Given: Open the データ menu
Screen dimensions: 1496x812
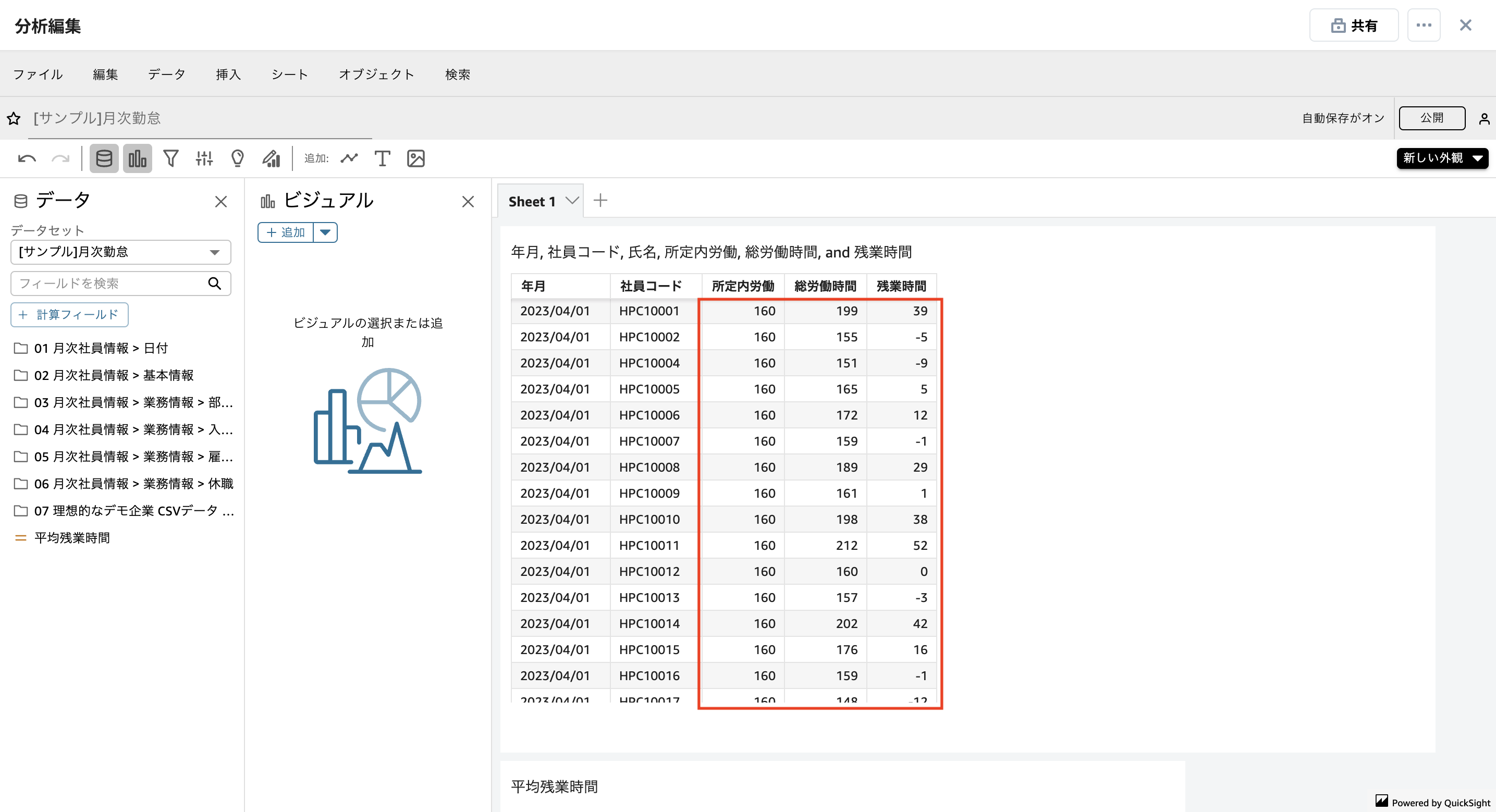Looking at the screenshot, I should click(x=166, y=75).
